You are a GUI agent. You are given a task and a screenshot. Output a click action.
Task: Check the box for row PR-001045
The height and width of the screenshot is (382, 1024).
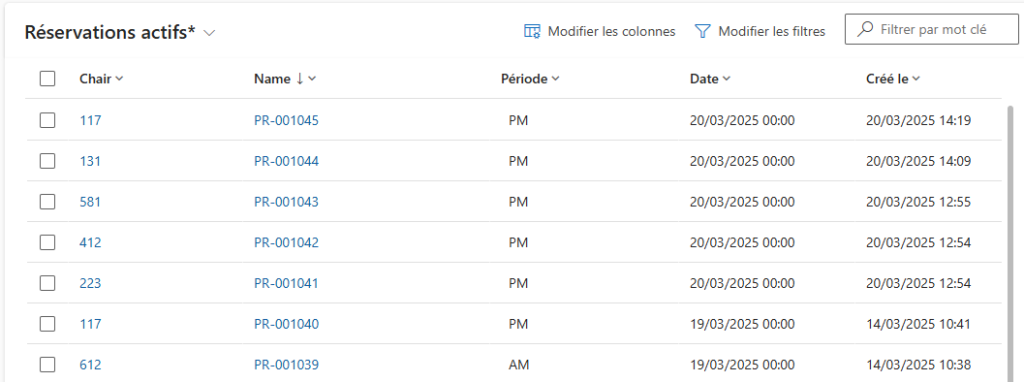pyautogui.click(x=47, y=120)
